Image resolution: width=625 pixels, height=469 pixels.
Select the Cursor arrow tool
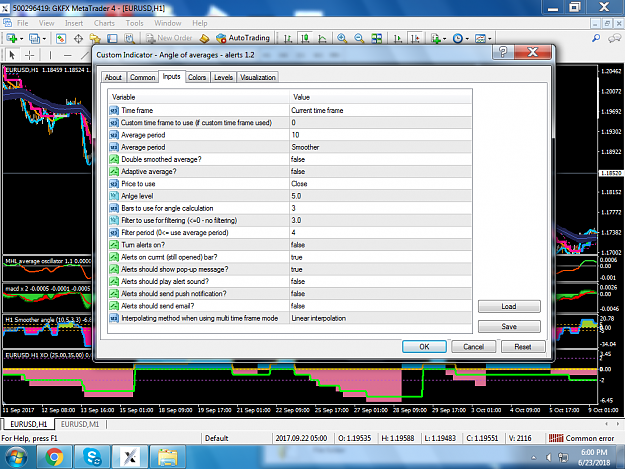[x=12, y=55]
